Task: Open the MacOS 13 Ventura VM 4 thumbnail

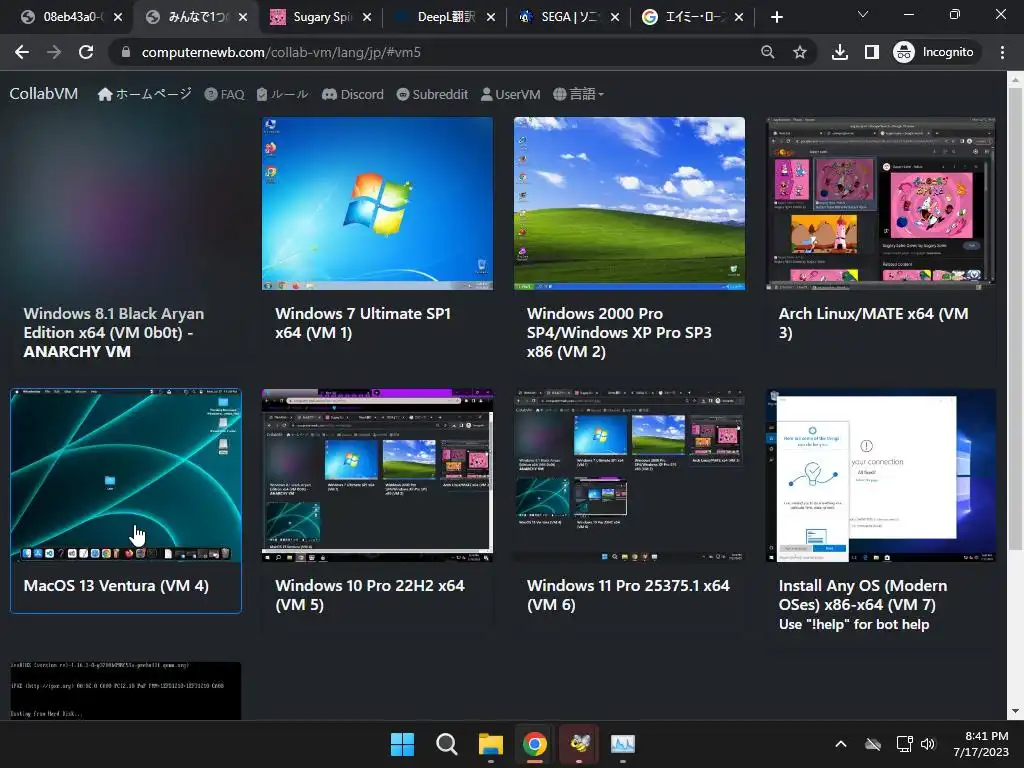Action: click(x=125, y=475)
